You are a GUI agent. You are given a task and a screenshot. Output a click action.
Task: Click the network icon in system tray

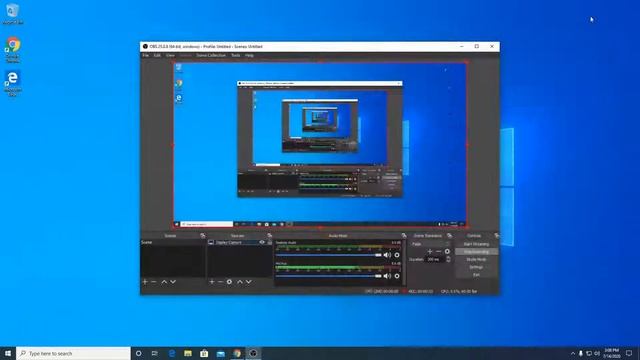point(589,353)
